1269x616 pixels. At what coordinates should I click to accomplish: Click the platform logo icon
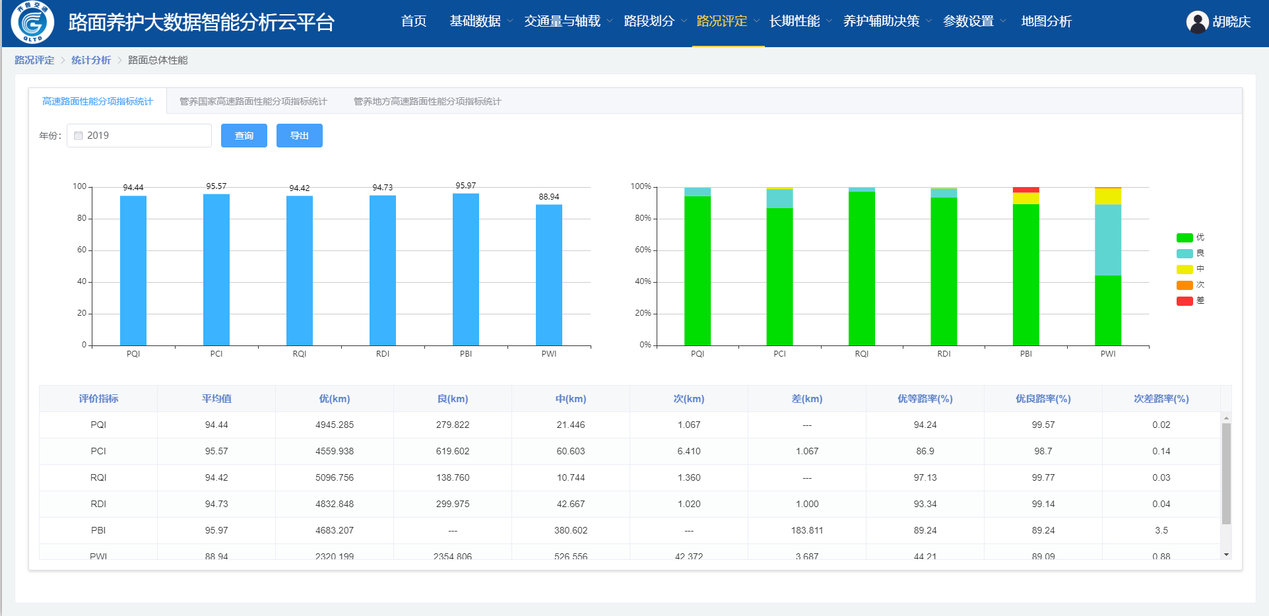(32, 22)
